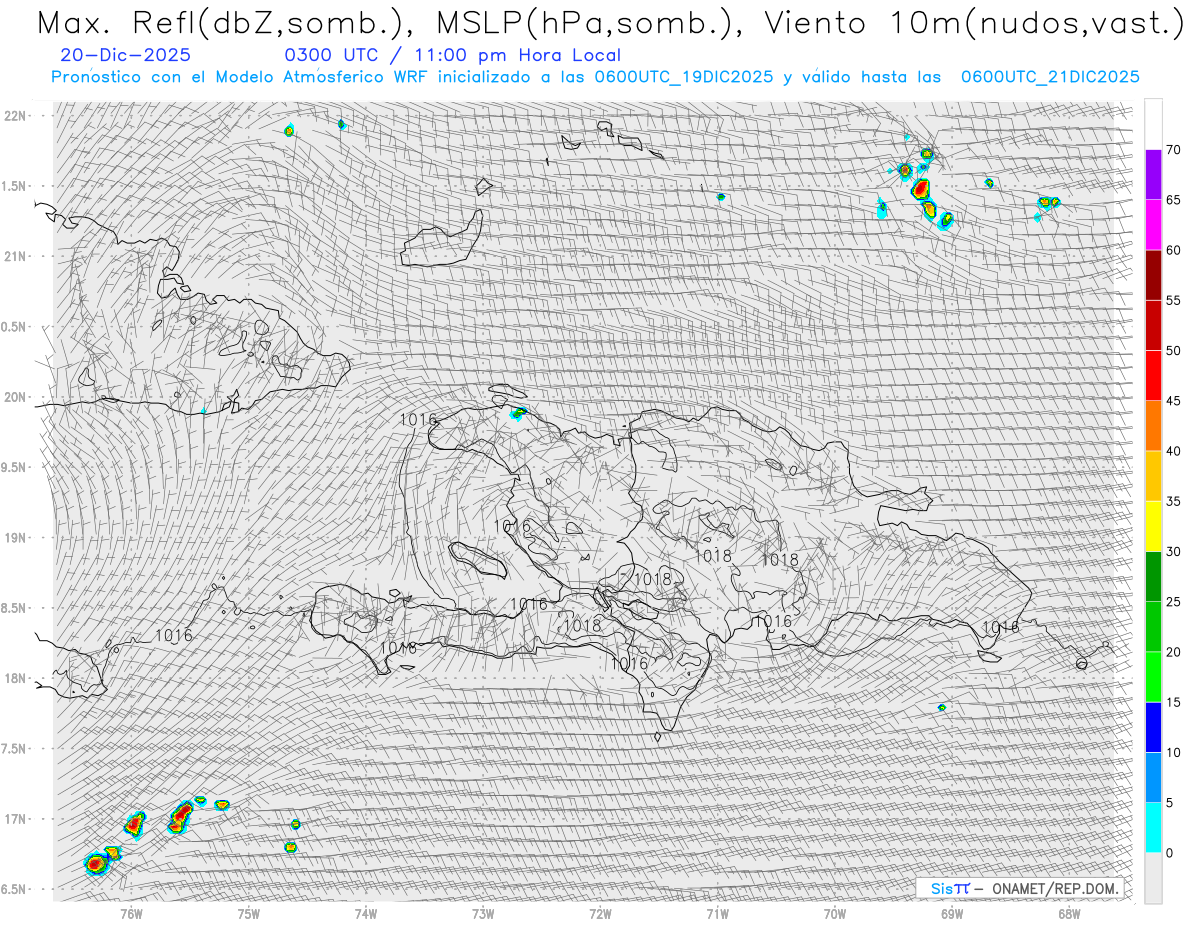Click the '55' colorbar scale value
The height and width of the screenshot is (927, 1200).
tap(1173, 300)
